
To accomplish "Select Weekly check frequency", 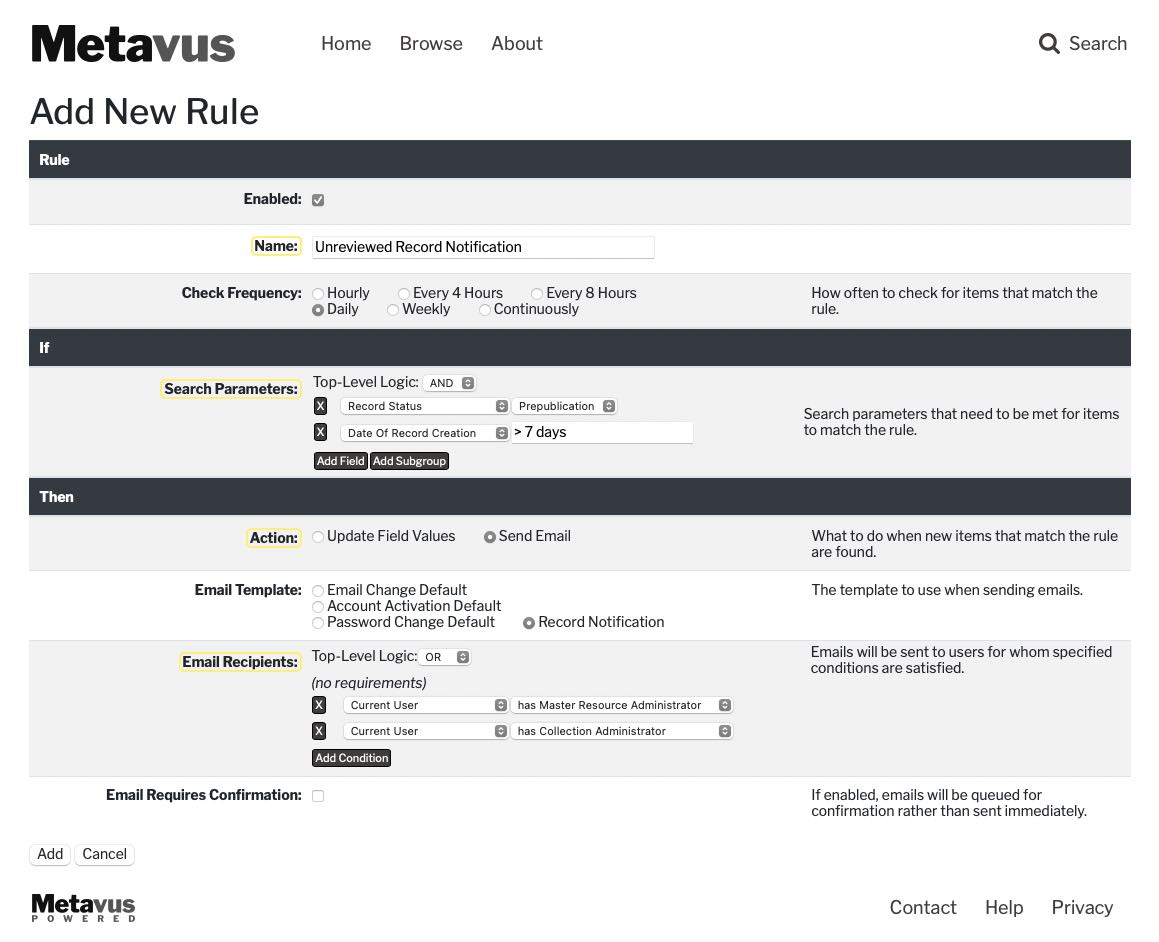I will pyautogui.click(x=393, y=310).
